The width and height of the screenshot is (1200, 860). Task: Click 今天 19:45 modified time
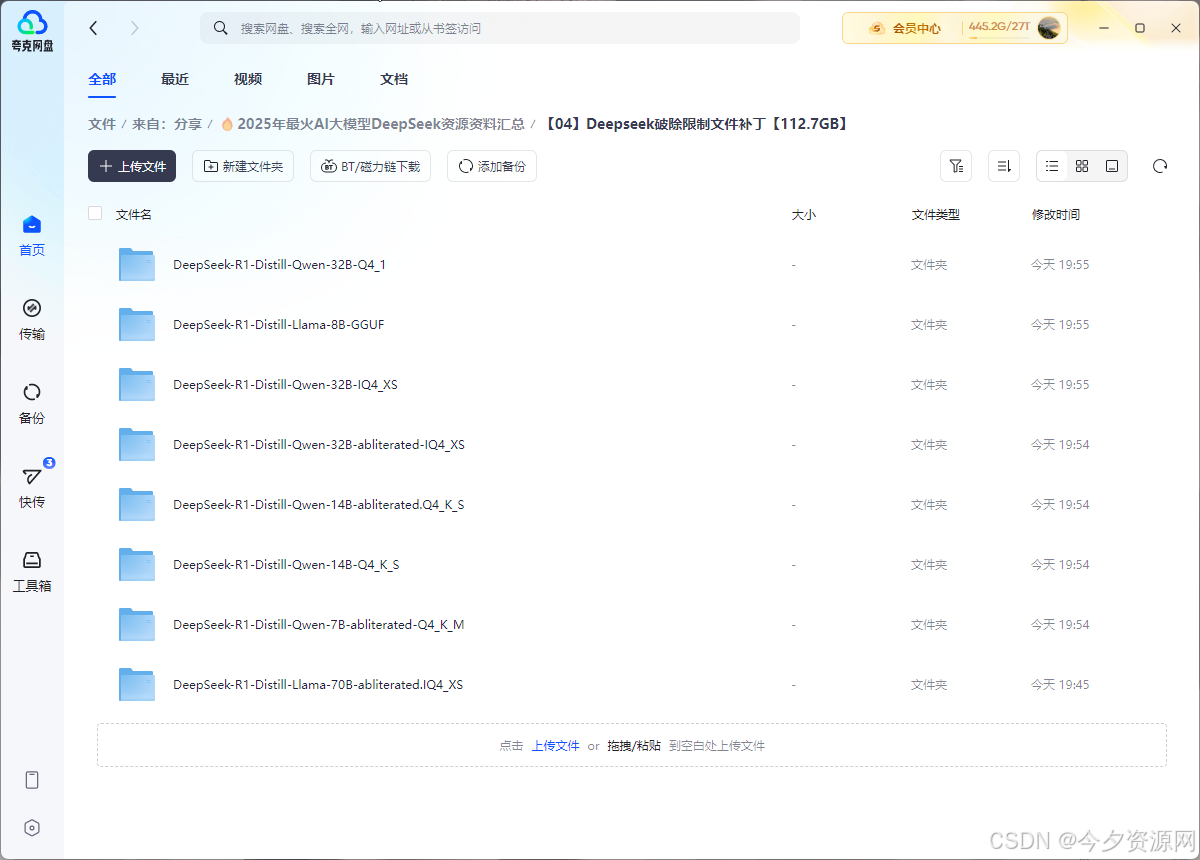[1060, 685]
